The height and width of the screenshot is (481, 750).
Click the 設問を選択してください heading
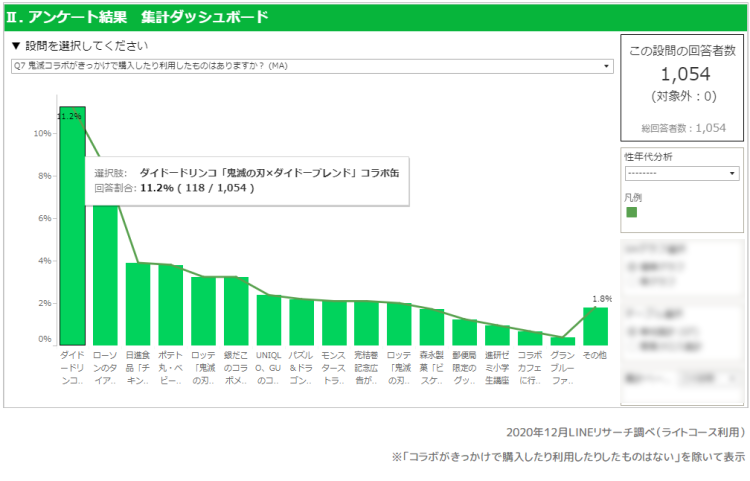click(x=85, y=46)
